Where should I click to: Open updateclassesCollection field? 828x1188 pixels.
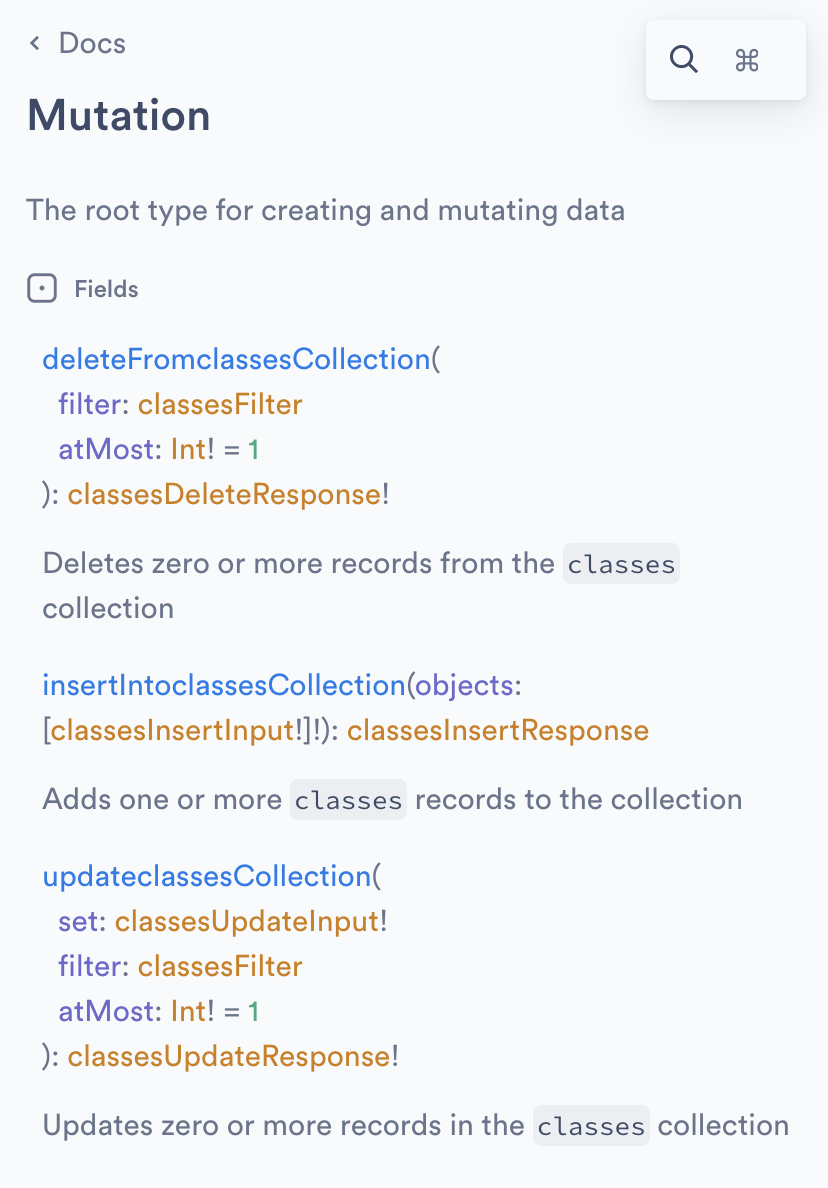tap(207, 876)
